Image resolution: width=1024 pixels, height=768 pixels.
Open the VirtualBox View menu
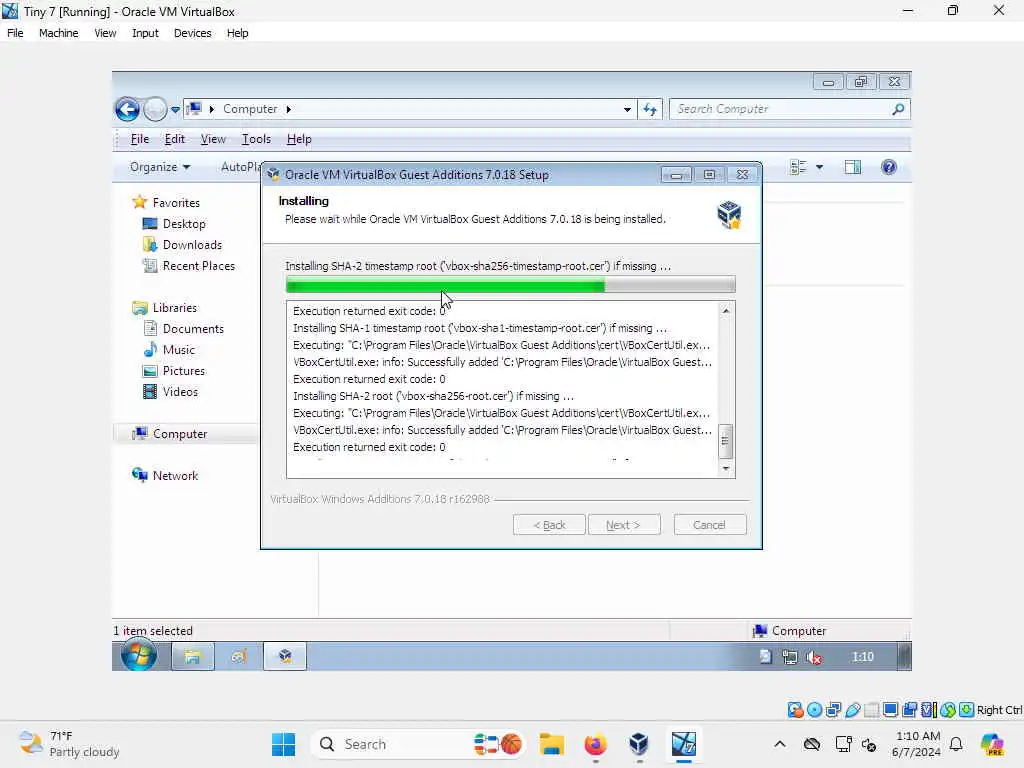point(105,33)
